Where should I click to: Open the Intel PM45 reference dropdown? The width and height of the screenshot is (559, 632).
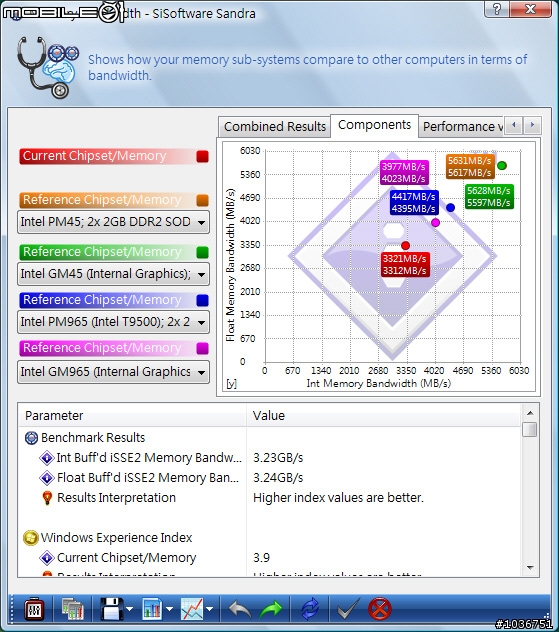pyautogui.click(x=113, y=222)
